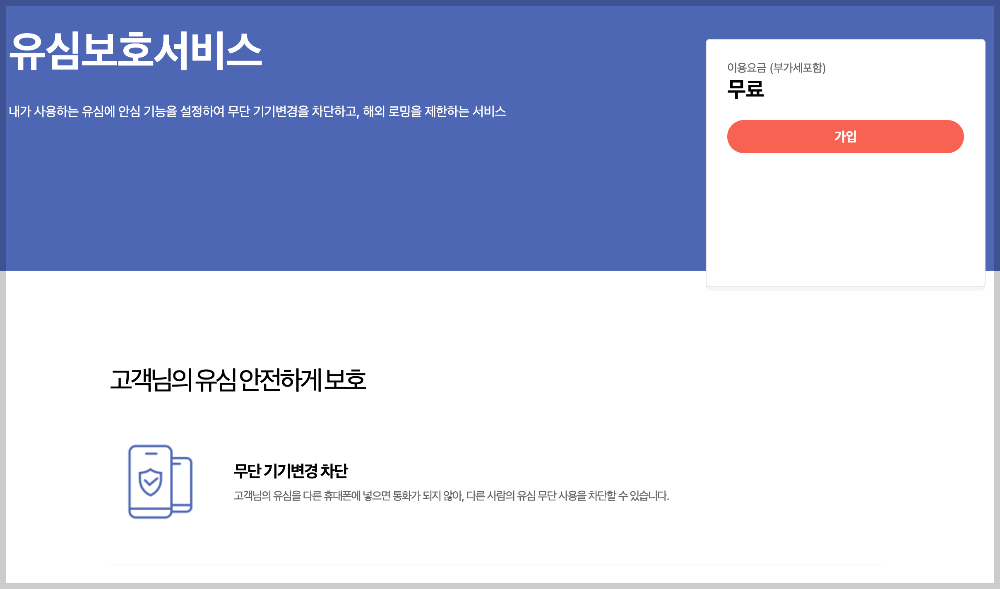
Task: Click the 무단 기기변경 차단 heading
Action: point(290,471)
